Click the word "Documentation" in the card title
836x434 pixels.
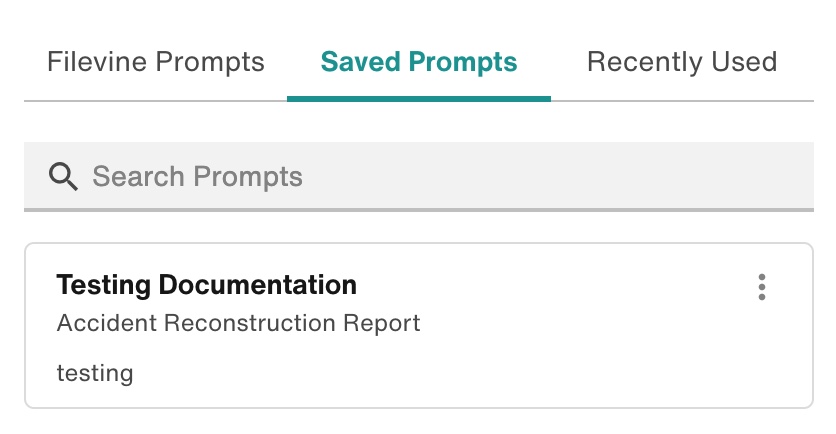tap(259, 285)
